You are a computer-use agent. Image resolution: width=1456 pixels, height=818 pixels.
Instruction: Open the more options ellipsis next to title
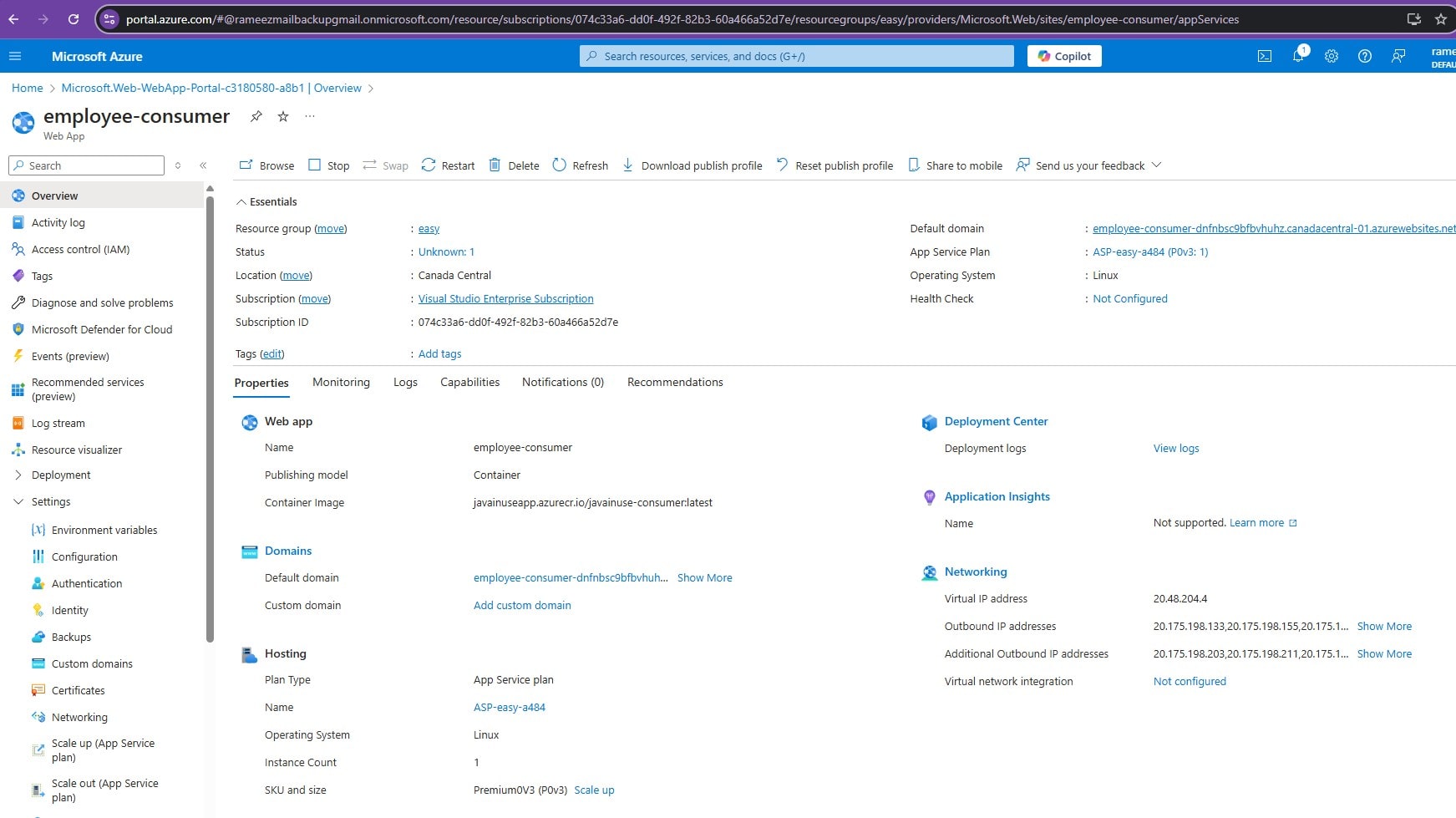coord(310,116)
